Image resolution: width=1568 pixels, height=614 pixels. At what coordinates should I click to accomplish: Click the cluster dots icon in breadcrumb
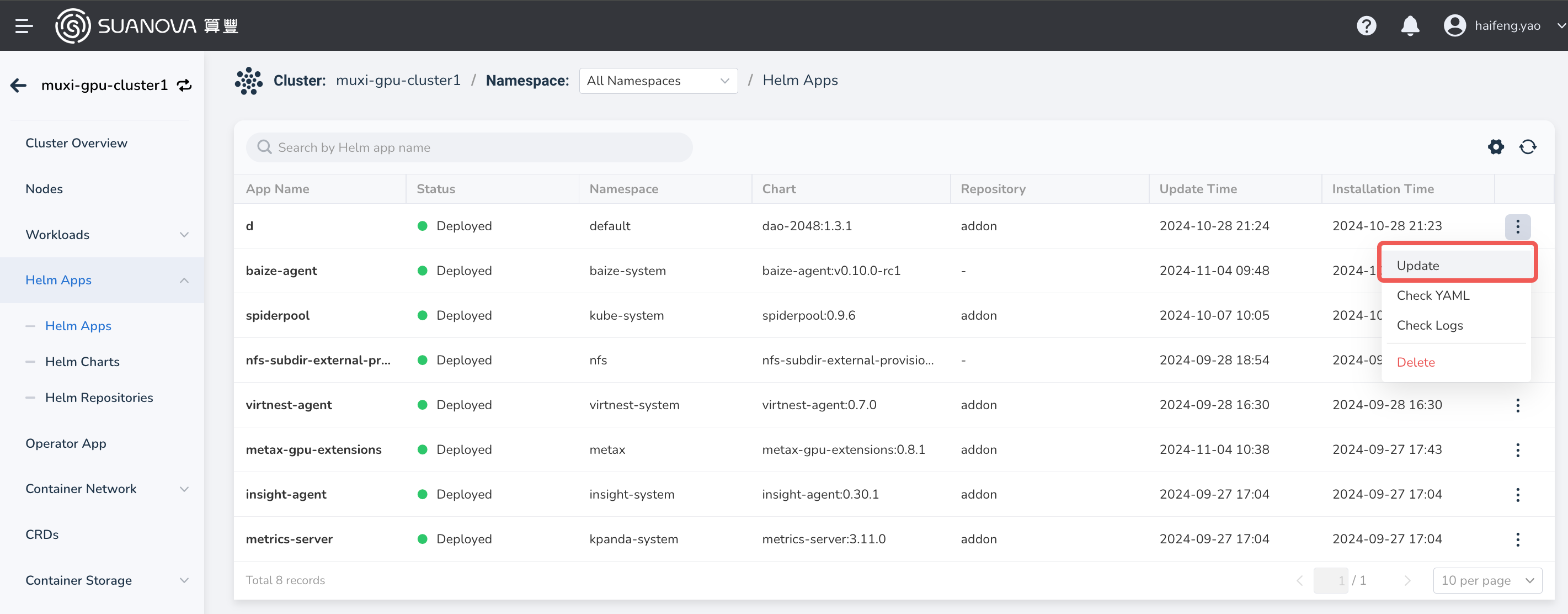[248, 81]
